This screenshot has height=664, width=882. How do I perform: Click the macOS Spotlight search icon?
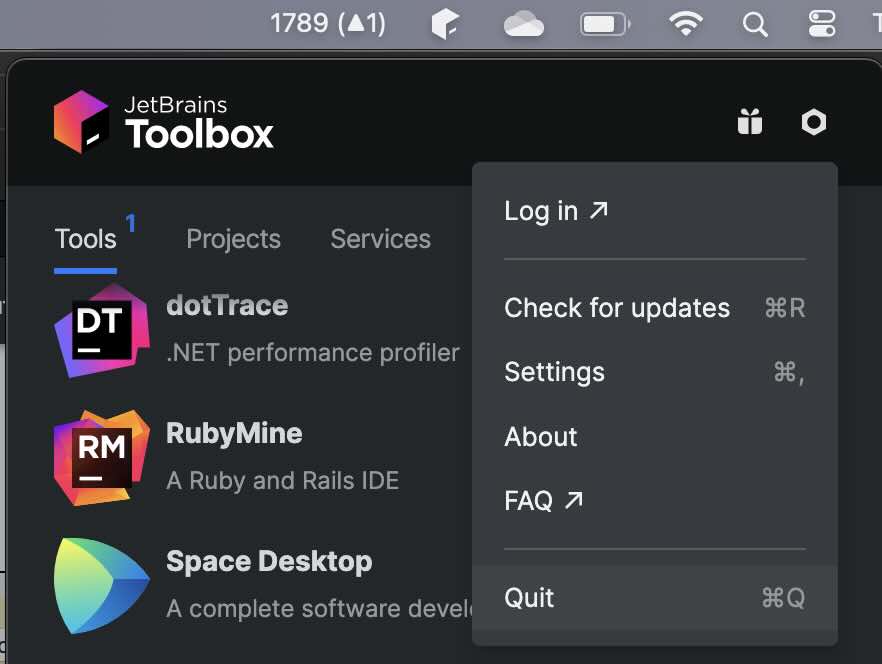click(x=754, y=23)
